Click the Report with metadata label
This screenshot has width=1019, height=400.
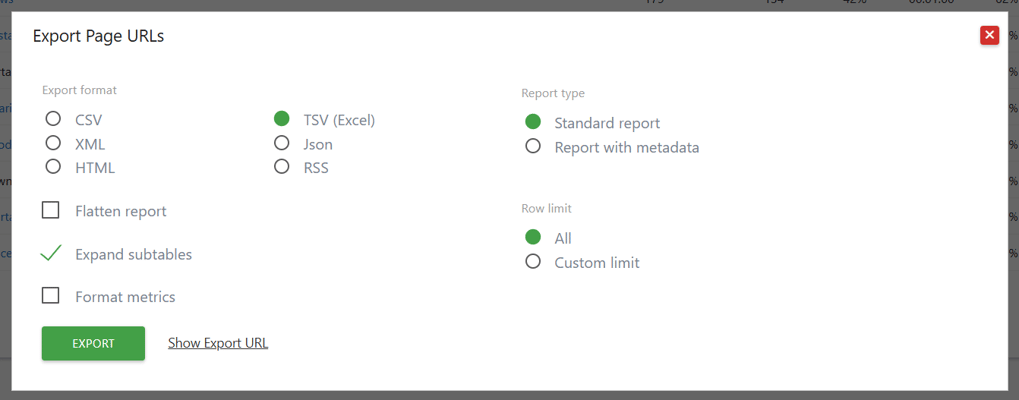tap(626, 147)
